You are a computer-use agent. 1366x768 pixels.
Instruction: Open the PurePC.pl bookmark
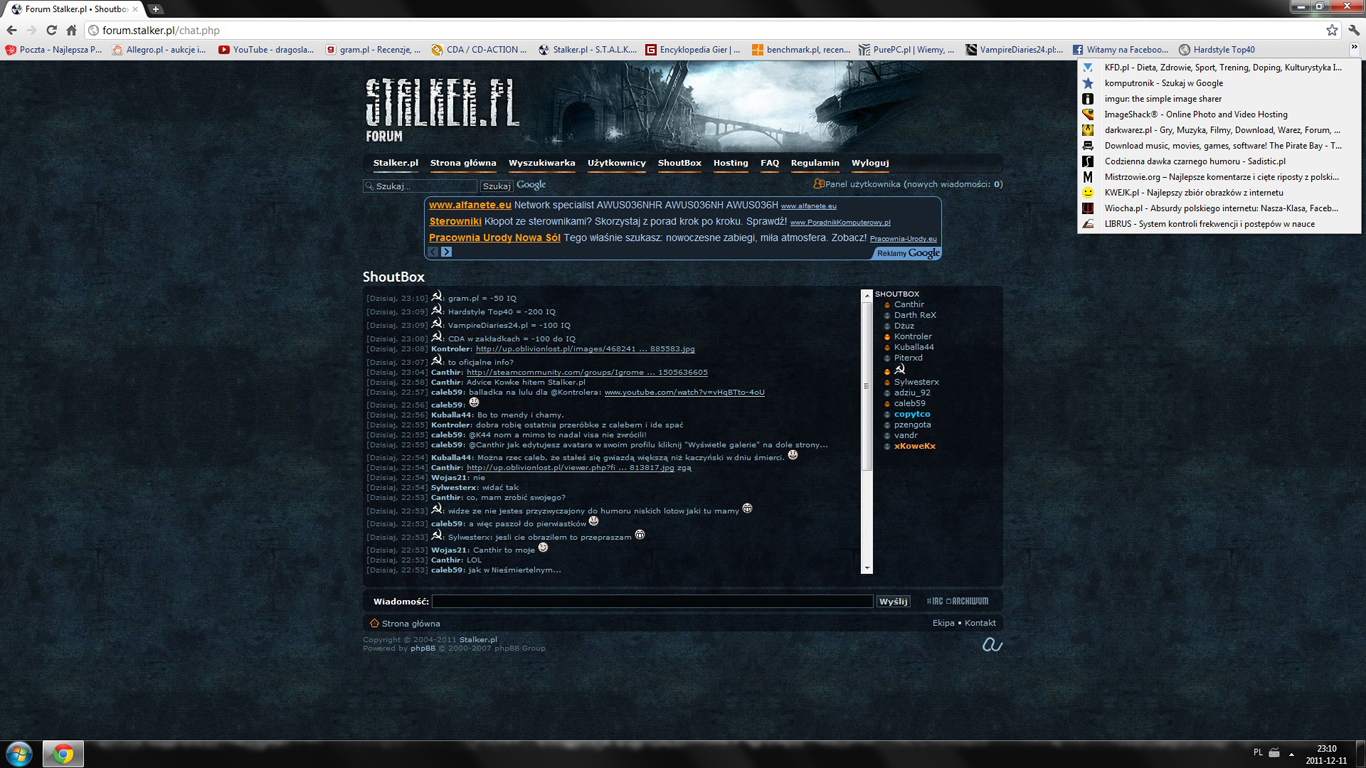907,49
